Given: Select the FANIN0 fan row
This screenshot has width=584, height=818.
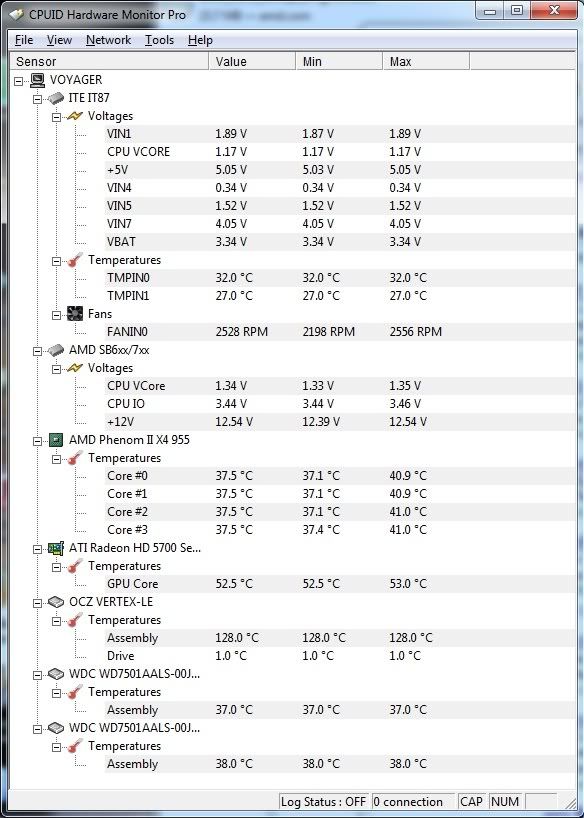Looking at the screenshot, I should pos(339,332).
